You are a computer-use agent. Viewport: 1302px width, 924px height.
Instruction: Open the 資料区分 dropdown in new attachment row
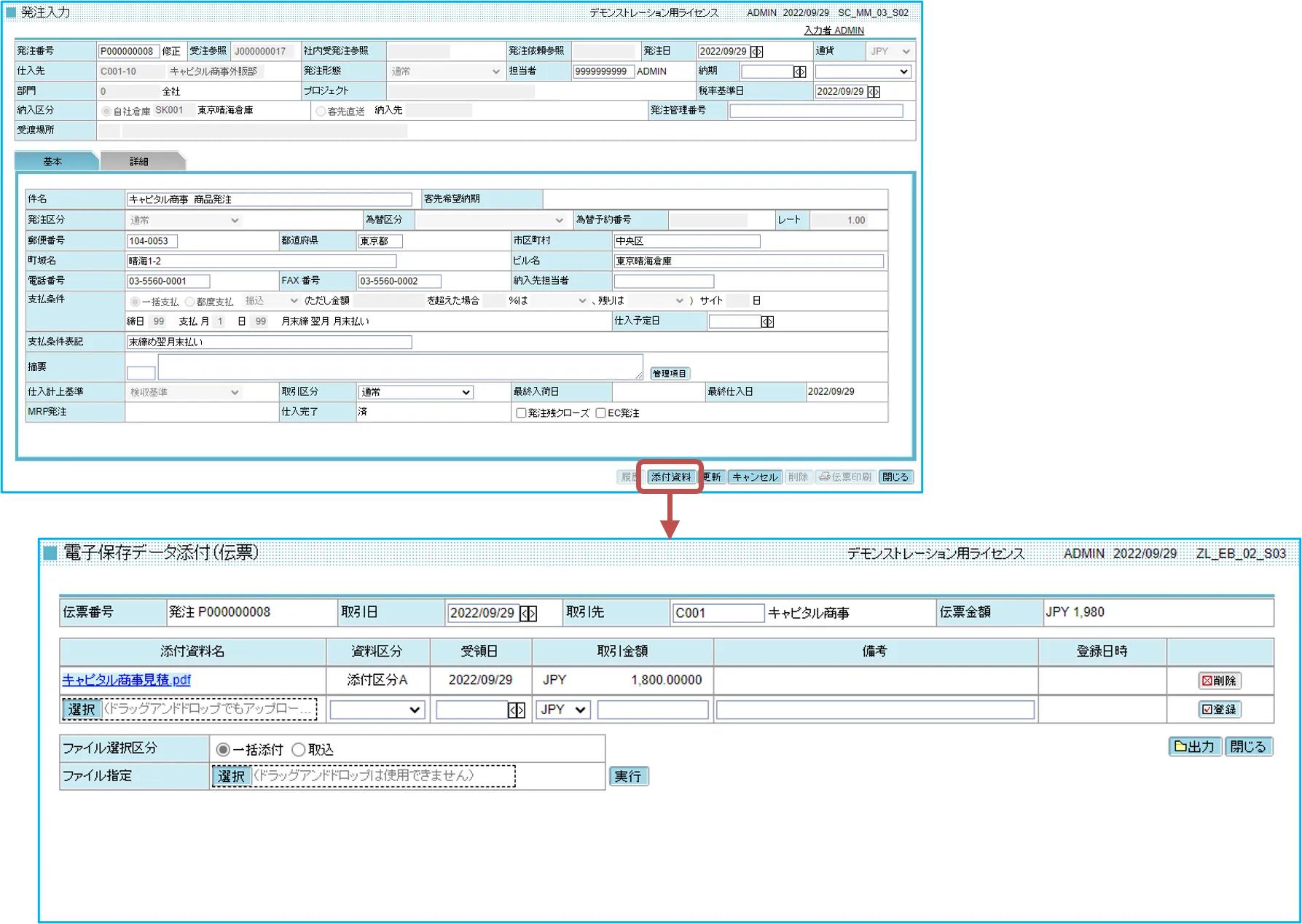(x=377, y=710)
